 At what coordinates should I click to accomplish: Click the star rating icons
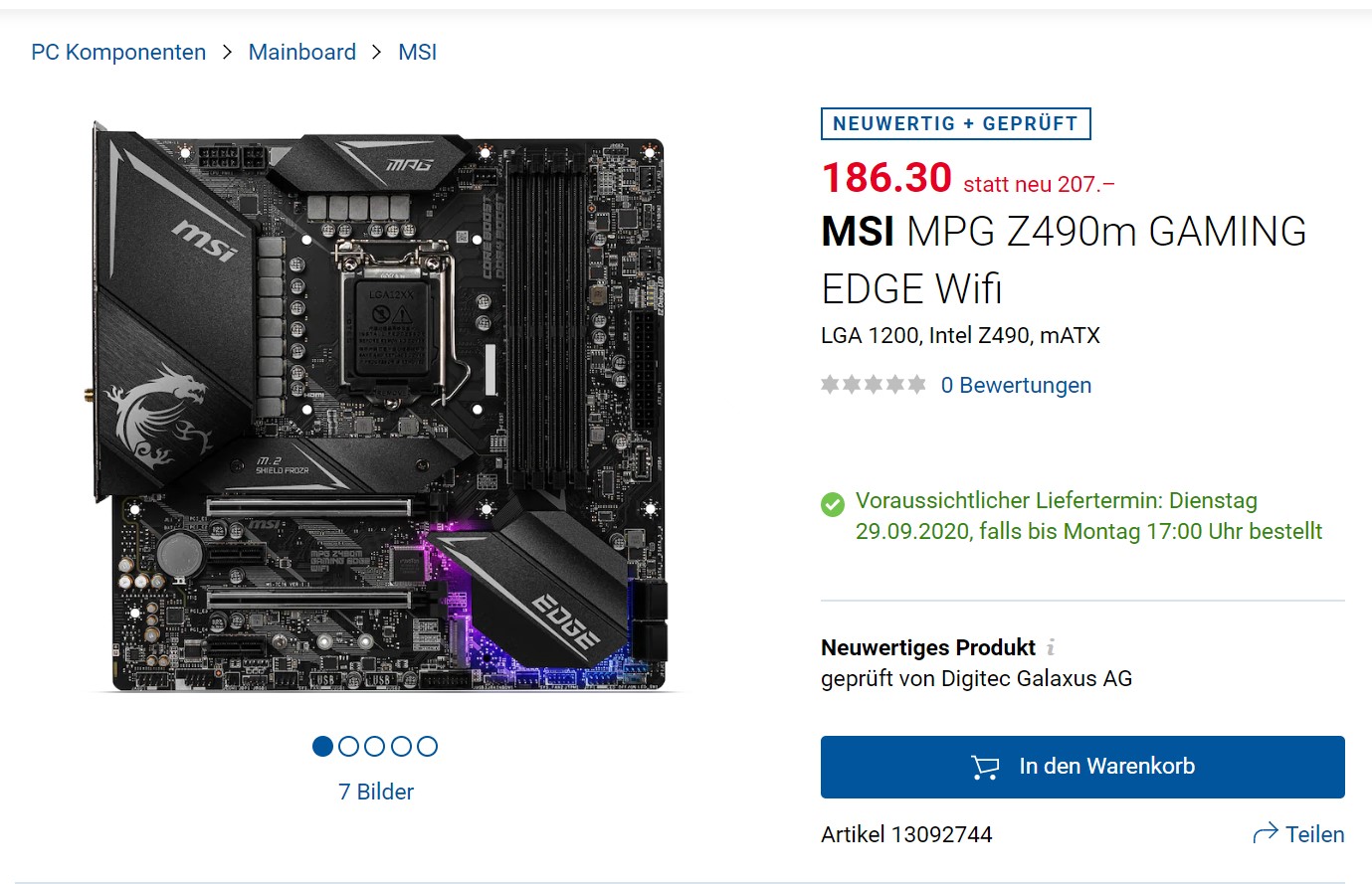[x=874, y=385]
